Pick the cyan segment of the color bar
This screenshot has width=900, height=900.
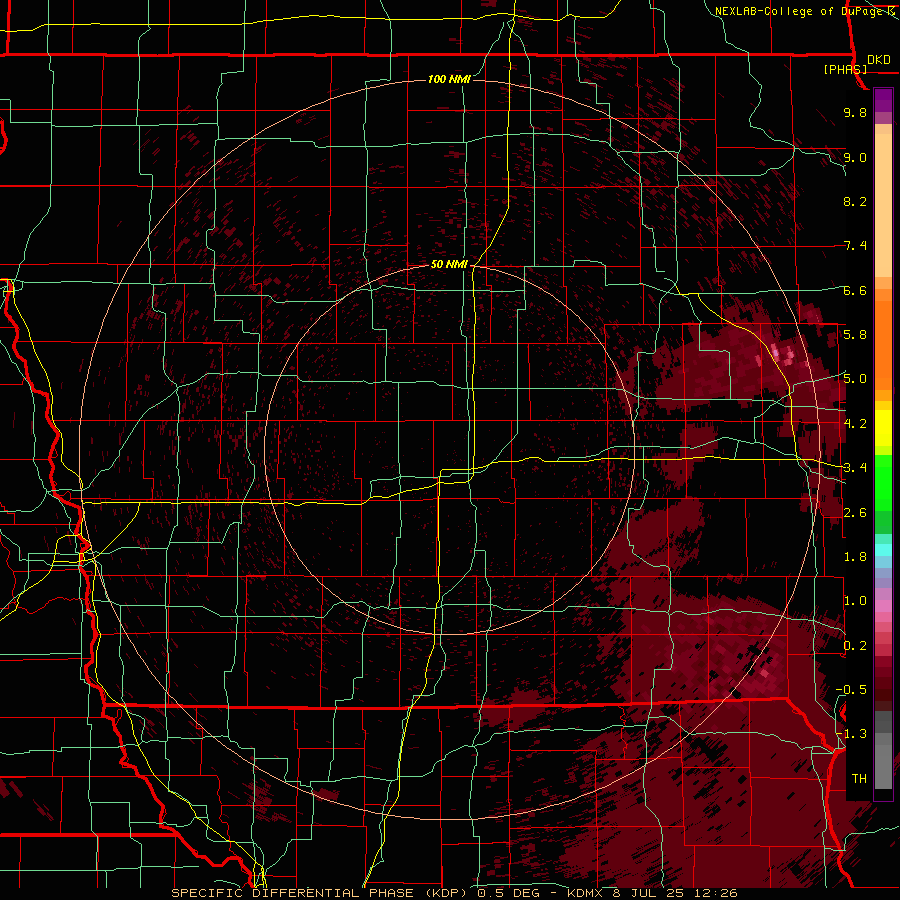click(883, 550)
